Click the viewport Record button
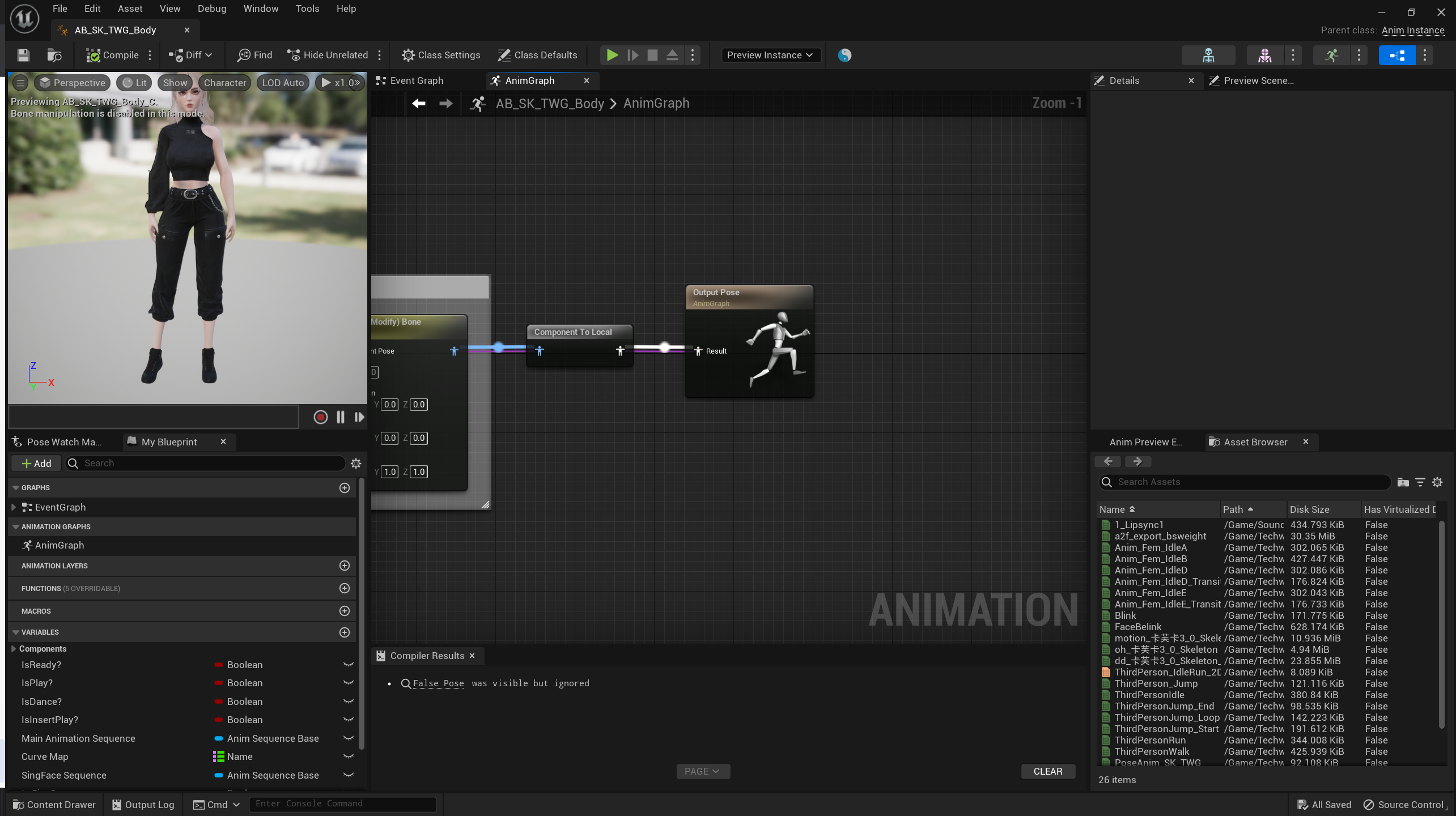The width and height of the screenshot is (1456, 816). [320, 417]
